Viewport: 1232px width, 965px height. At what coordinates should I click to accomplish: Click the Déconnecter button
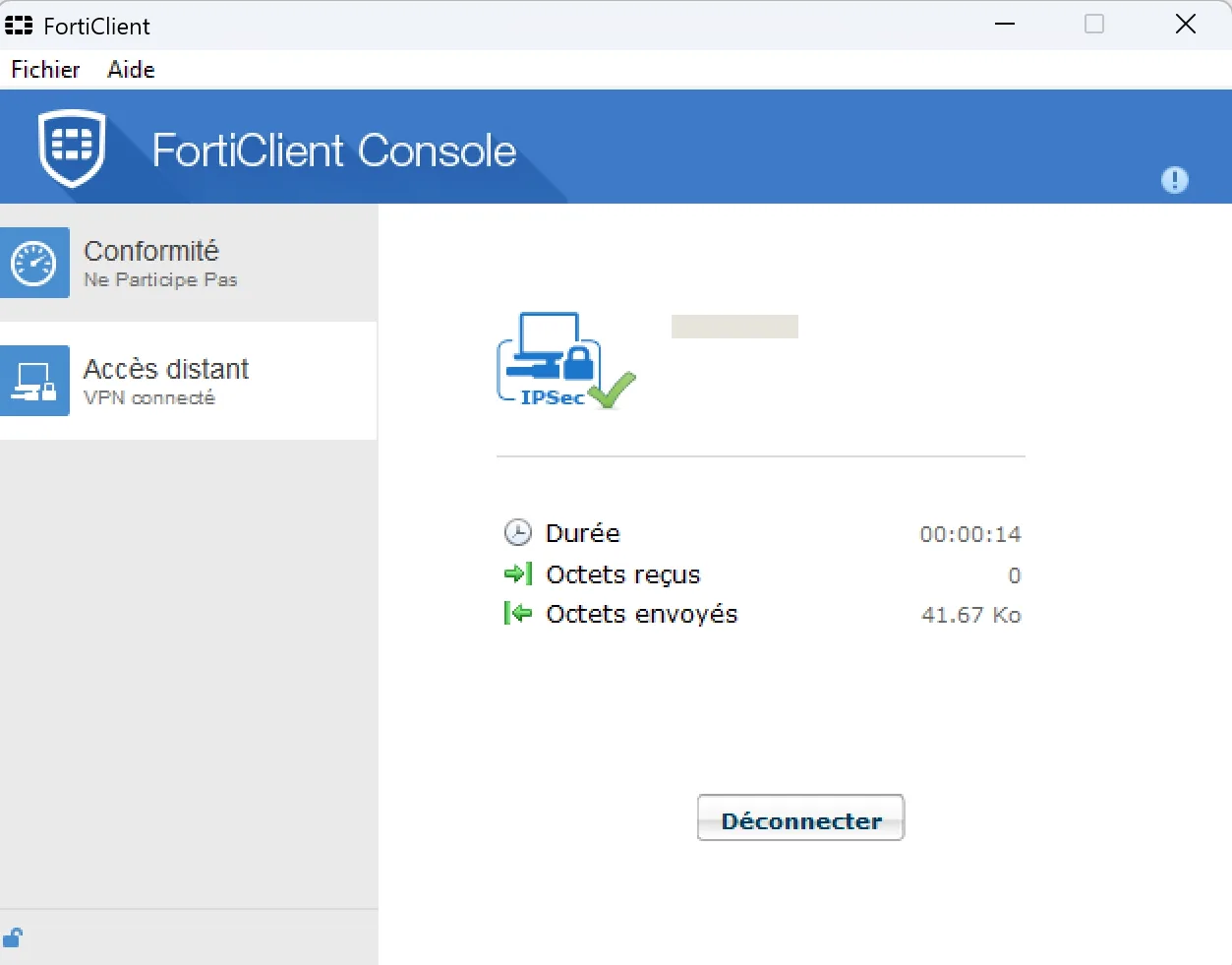tap(800, 818)
